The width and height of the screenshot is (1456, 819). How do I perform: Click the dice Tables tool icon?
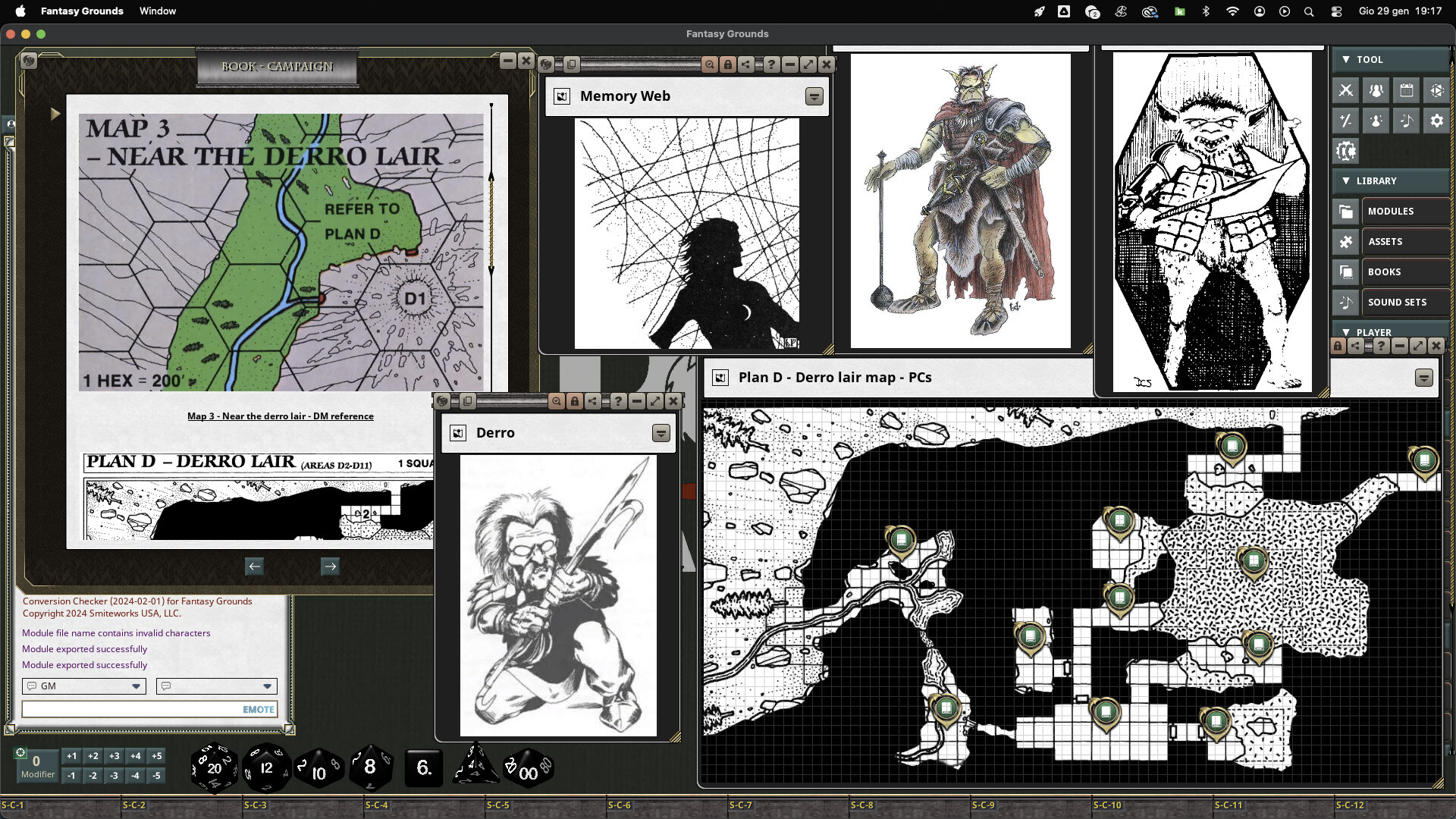pos(1437,89)
